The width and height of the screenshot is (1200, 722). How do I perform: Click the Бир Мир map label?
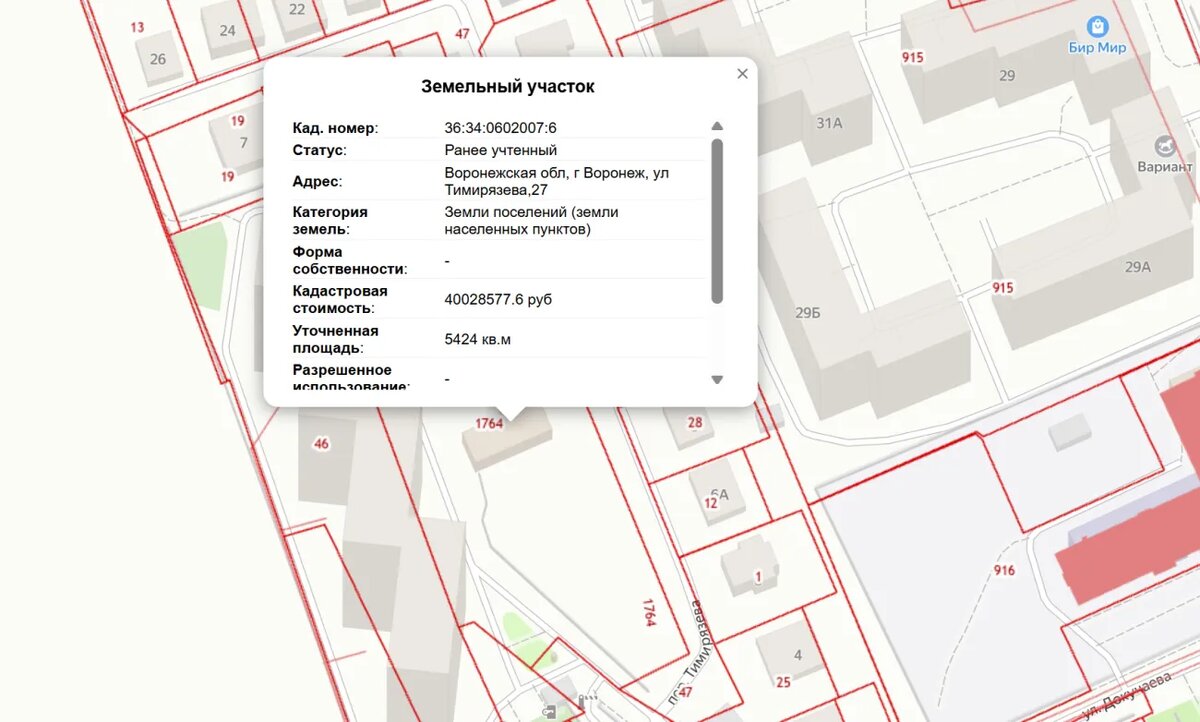click(x=1097, y=48)
